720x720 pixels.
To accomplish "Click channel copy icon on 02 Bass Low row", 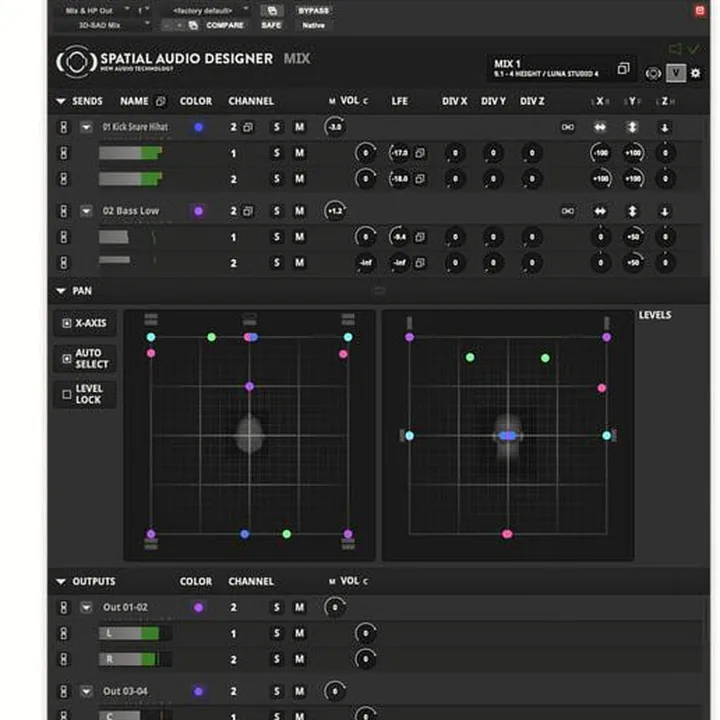I will click(x=248, y=211).
